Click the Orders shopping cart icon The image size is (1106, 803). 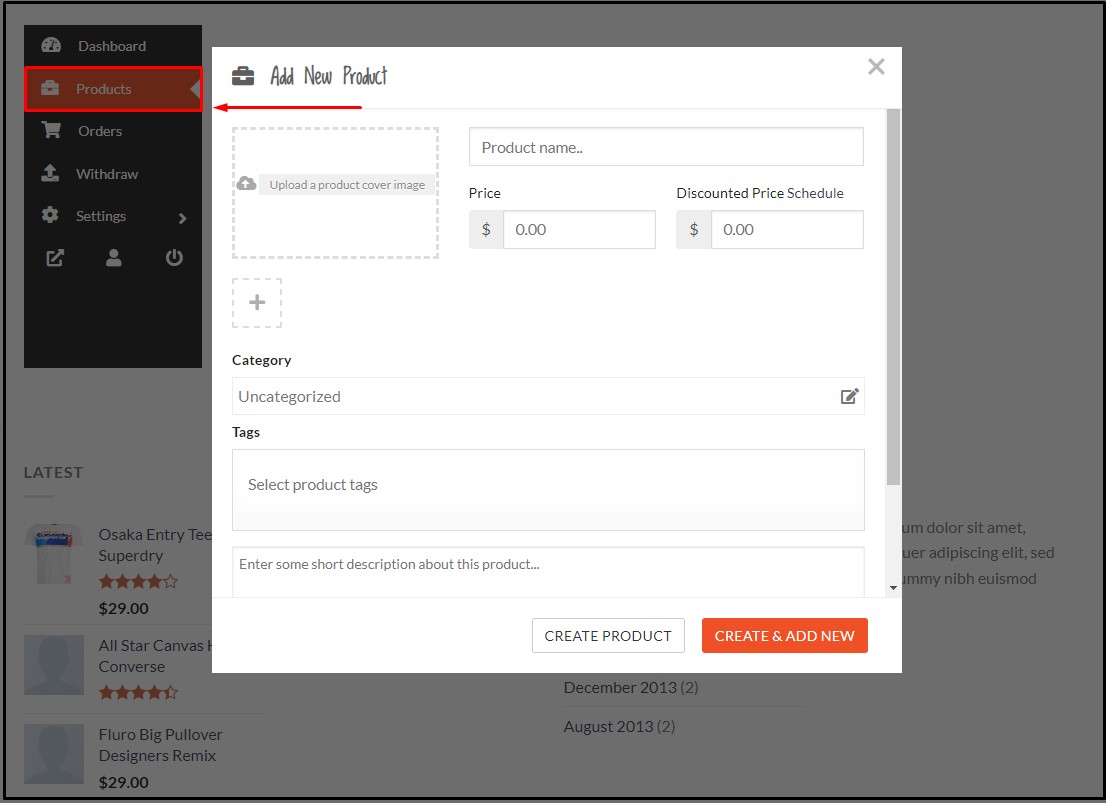click(x=51, y=130)
